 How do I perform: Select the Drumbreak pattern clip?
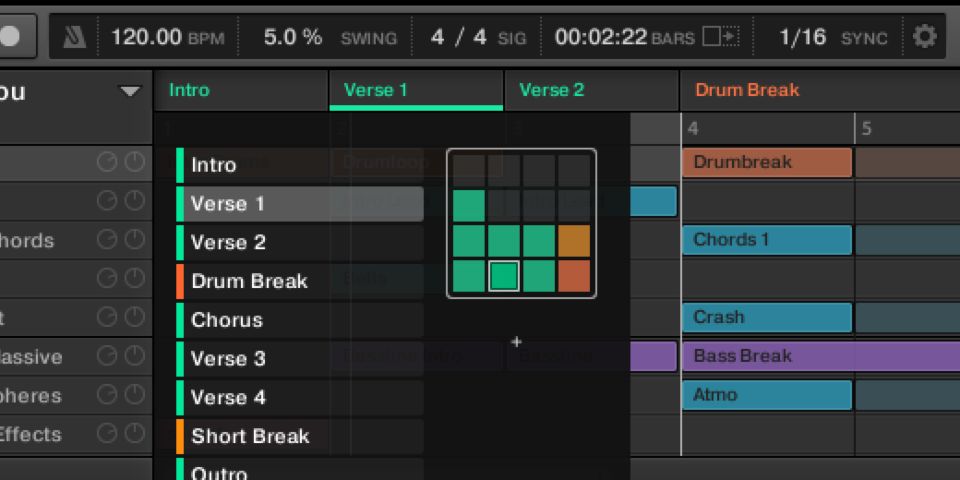tap(766, 162)
